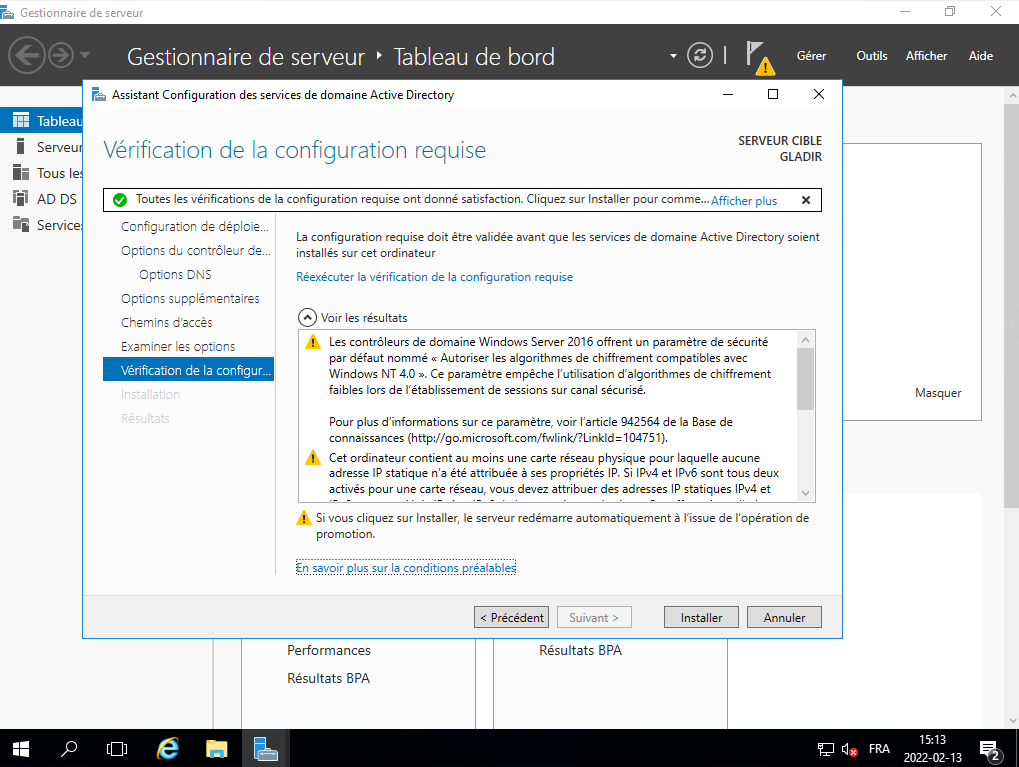Screen dimensions: 1019x767
Task: Click the Server Manager refresh icon
Action: tap(701, 56)
